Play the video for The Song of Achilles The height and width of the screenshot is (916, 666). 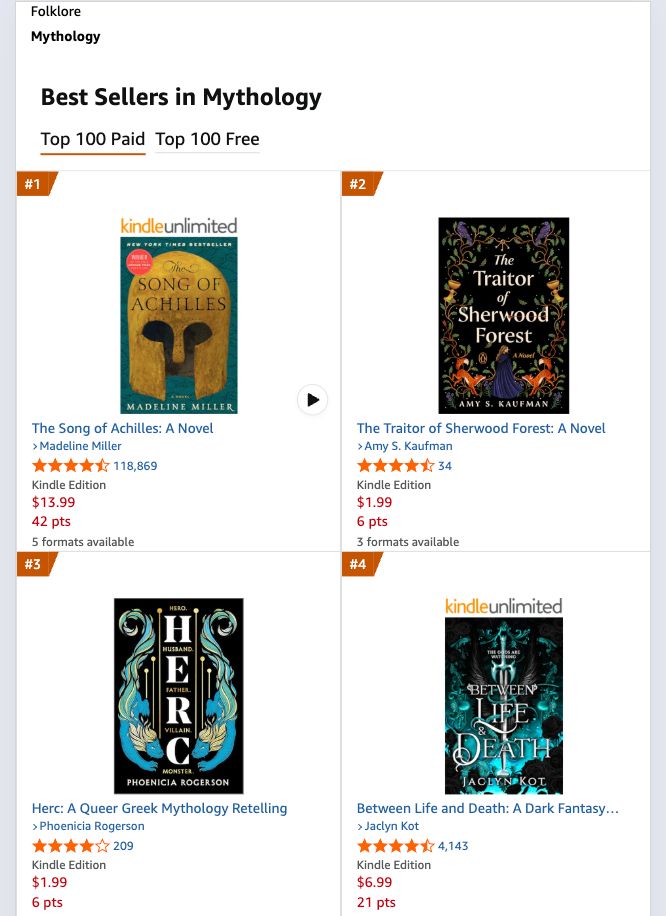click(x=312, y=399)
